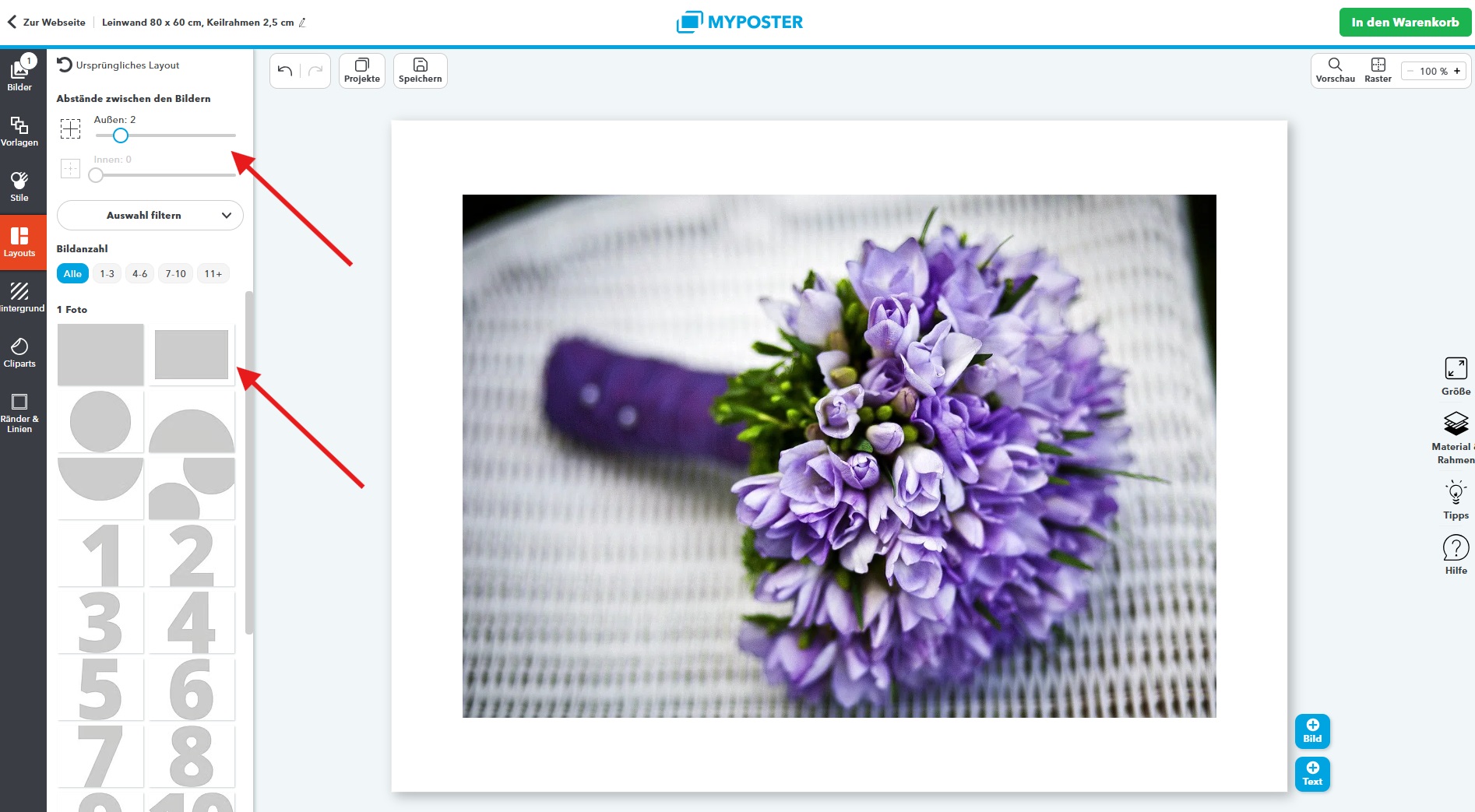Go back via Zur Webseite chevron
1475x812 pixels.
12,23
